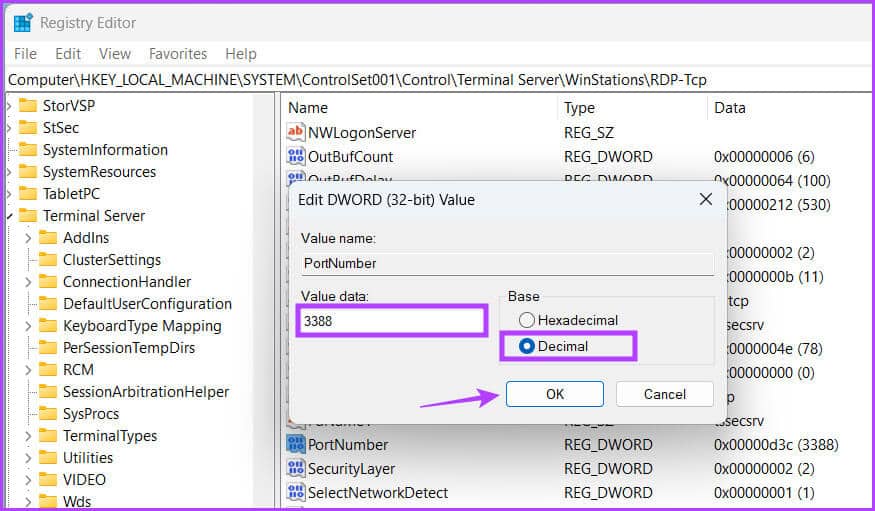Expand the KeyboardType Mapping tree node
Screen dimensions: 875x511
click(28, 326)
